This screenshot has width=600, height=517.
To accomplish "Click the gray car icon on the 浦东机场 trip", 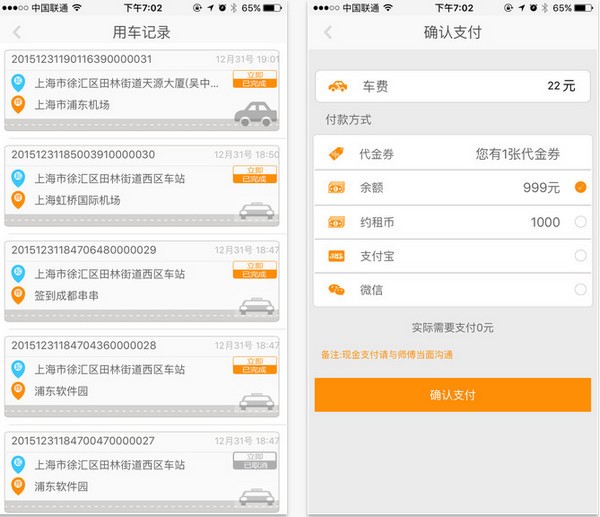I will coord(256,114).
